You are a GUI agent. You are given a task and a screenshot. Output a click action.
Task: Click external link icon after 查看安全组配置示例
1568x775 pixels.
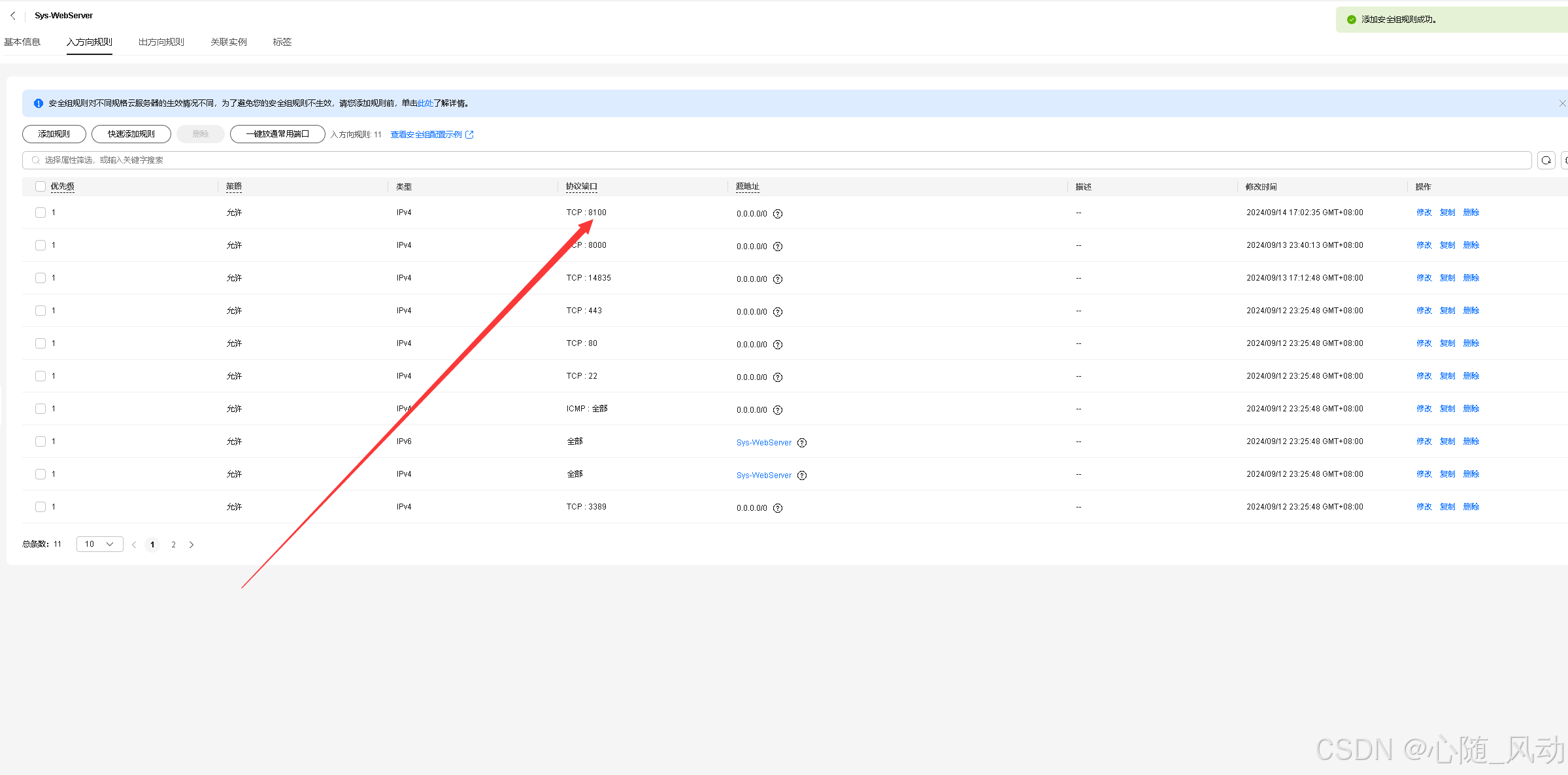click(x=469, y=135)
